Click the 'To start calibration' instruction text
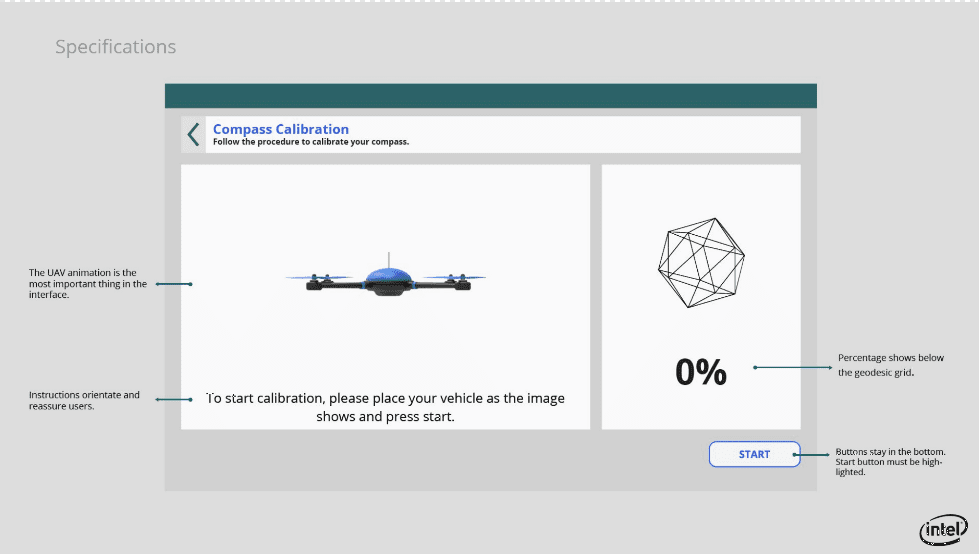980x554 pixels. point(385,407)
